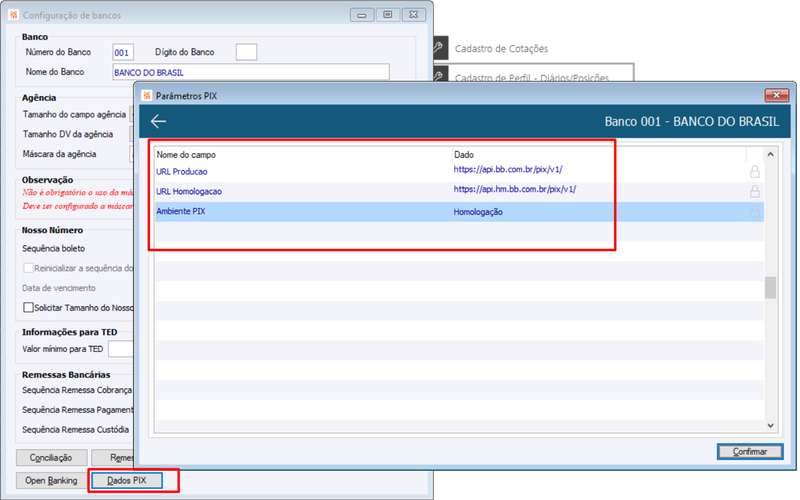The image size is (800, 500).
Task: Minimize the Configuração de bancos window
Action: pyautogui.click(x=362, y=15)
